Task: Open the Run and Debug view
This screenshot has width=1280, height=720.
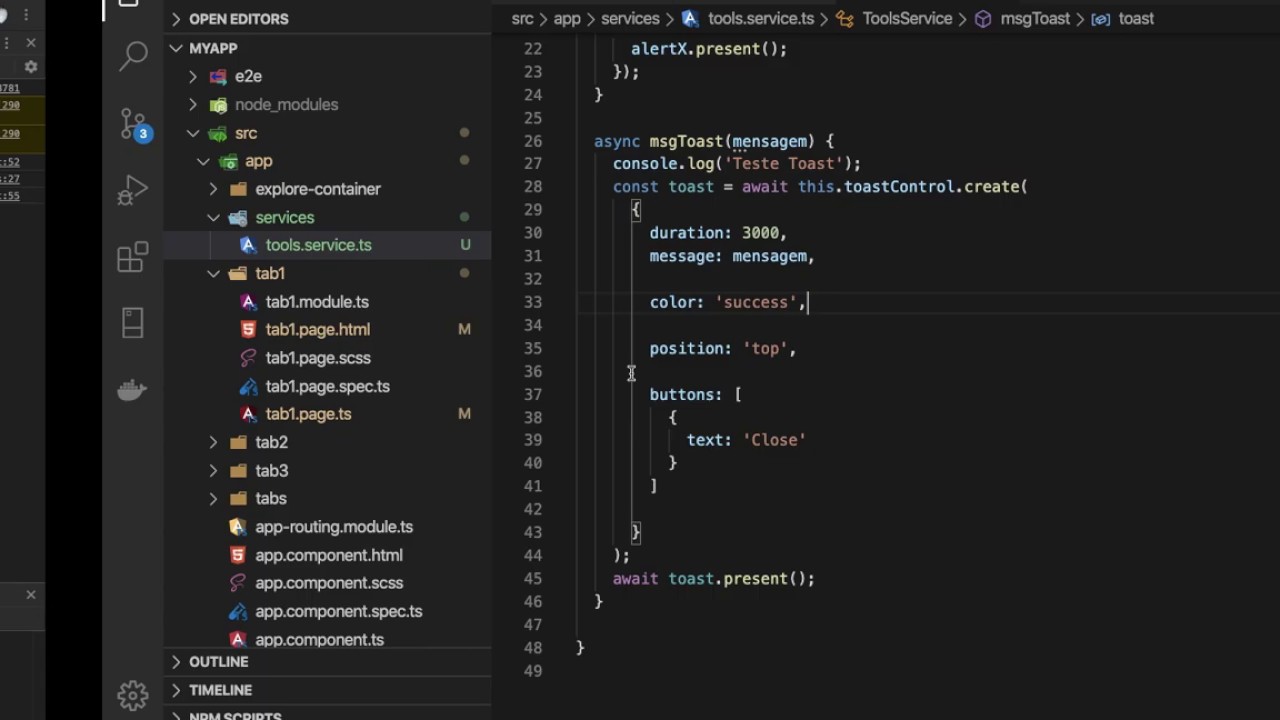Action: pyautogui.click(x=133, y=190)
